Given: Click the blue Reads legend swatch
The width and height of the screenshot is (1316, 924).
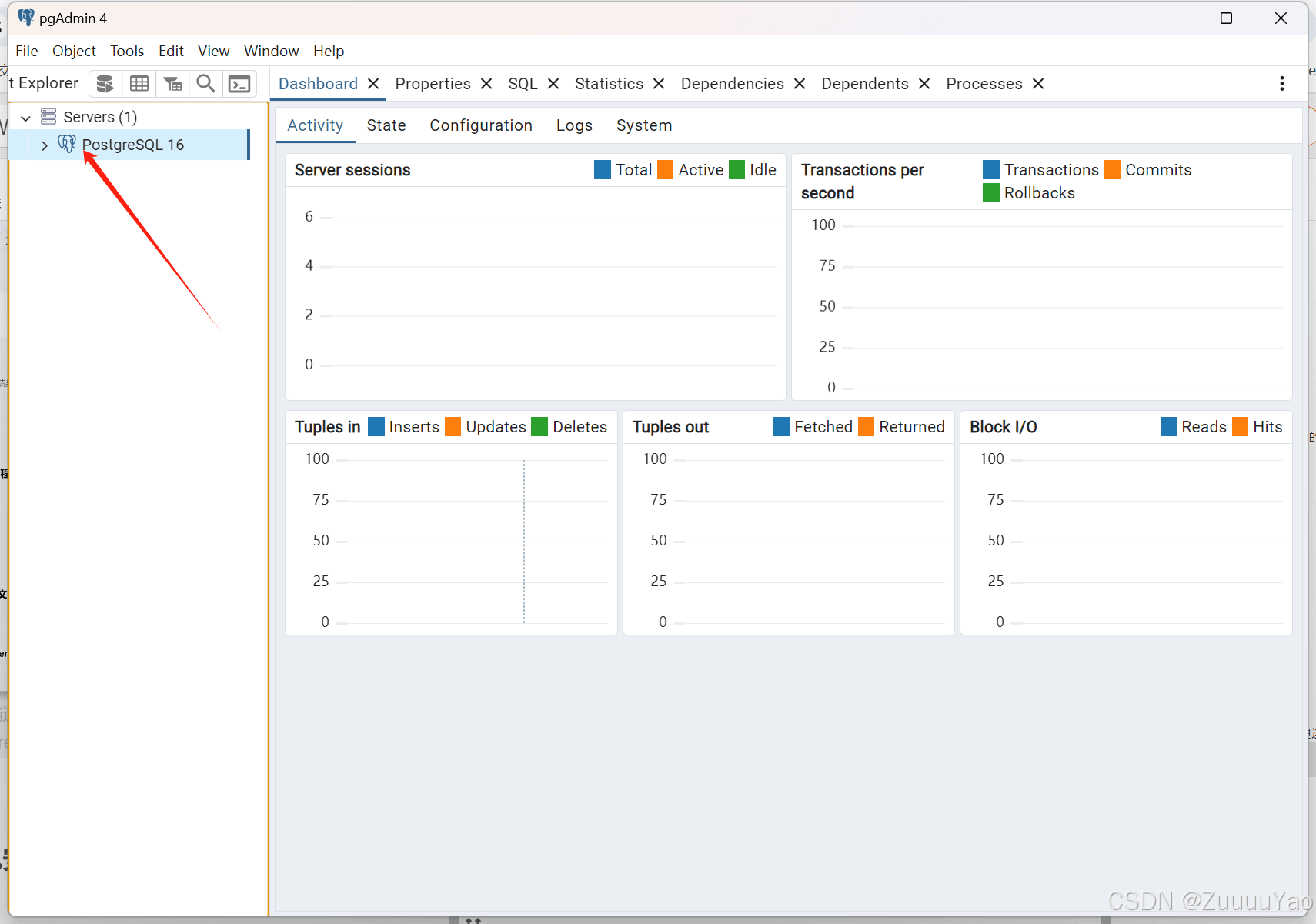Looking at the screenshot, I should click(1169, 426).
